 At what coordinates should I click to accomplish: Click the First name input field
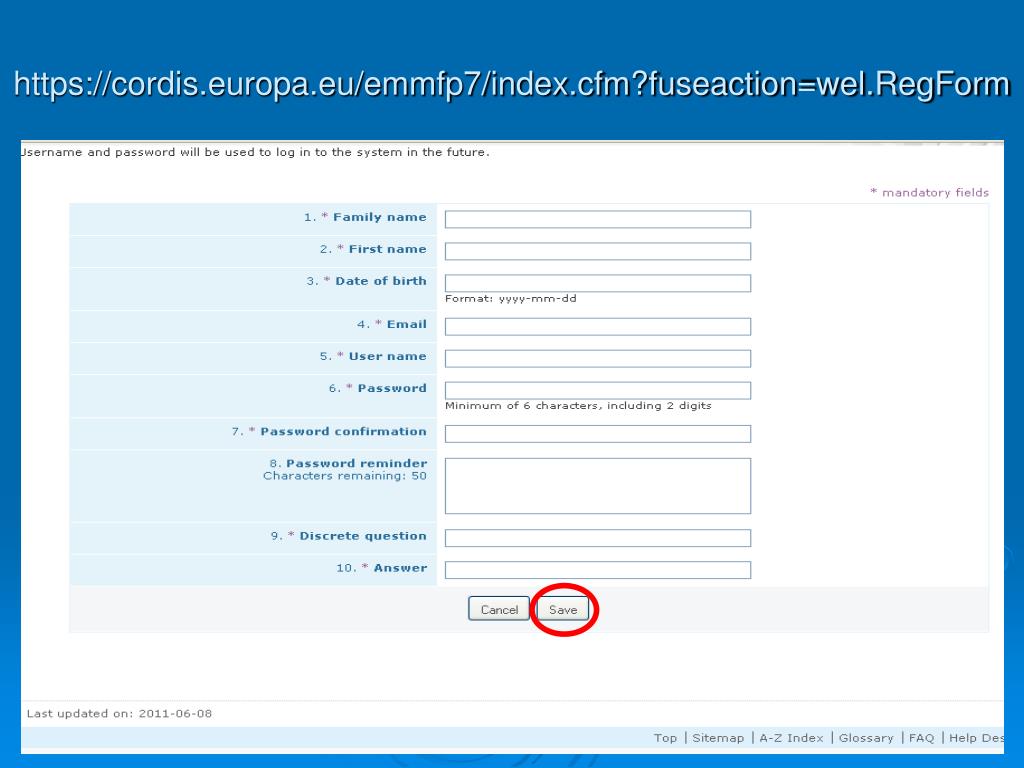(598, 251)
